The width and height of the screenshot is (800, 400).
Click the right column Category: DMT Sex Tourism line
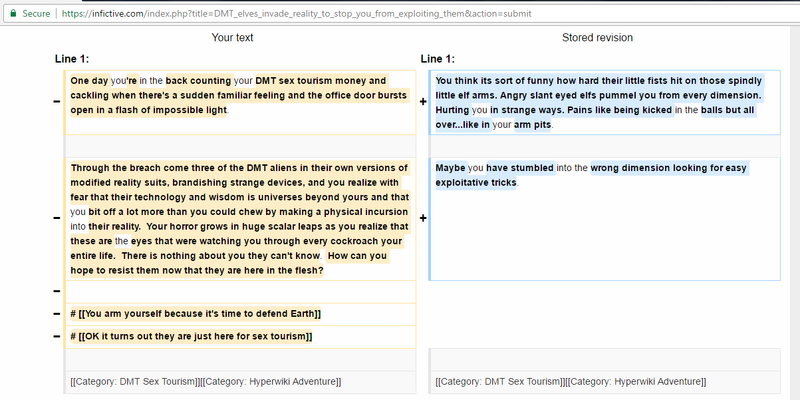(x=571, y=382)
